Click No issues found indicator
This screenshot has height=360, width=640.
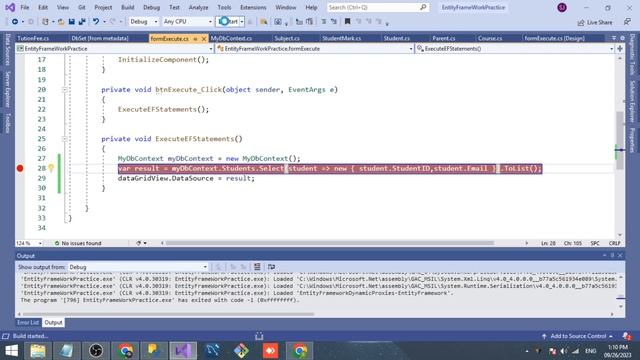coord(78,243)
